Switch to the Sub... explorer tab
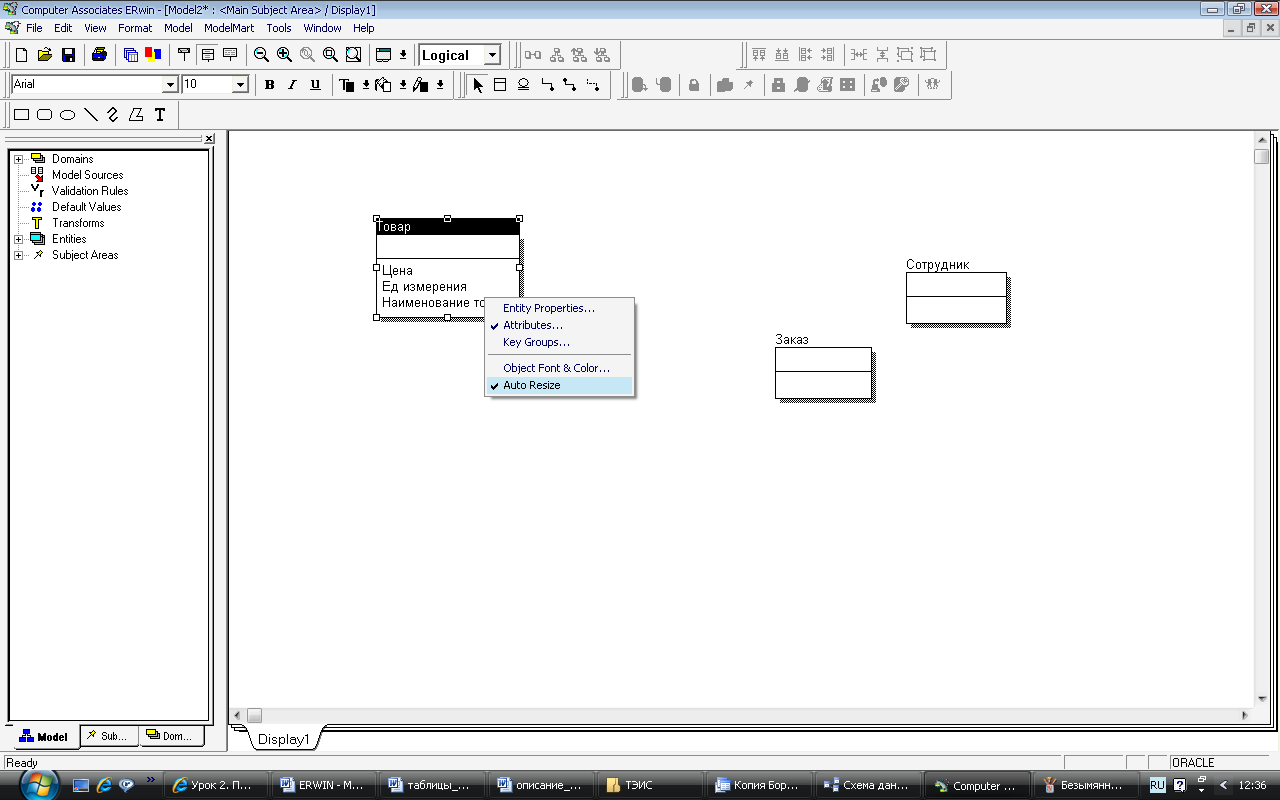The image size is (1280, 800). click(109, 736)
